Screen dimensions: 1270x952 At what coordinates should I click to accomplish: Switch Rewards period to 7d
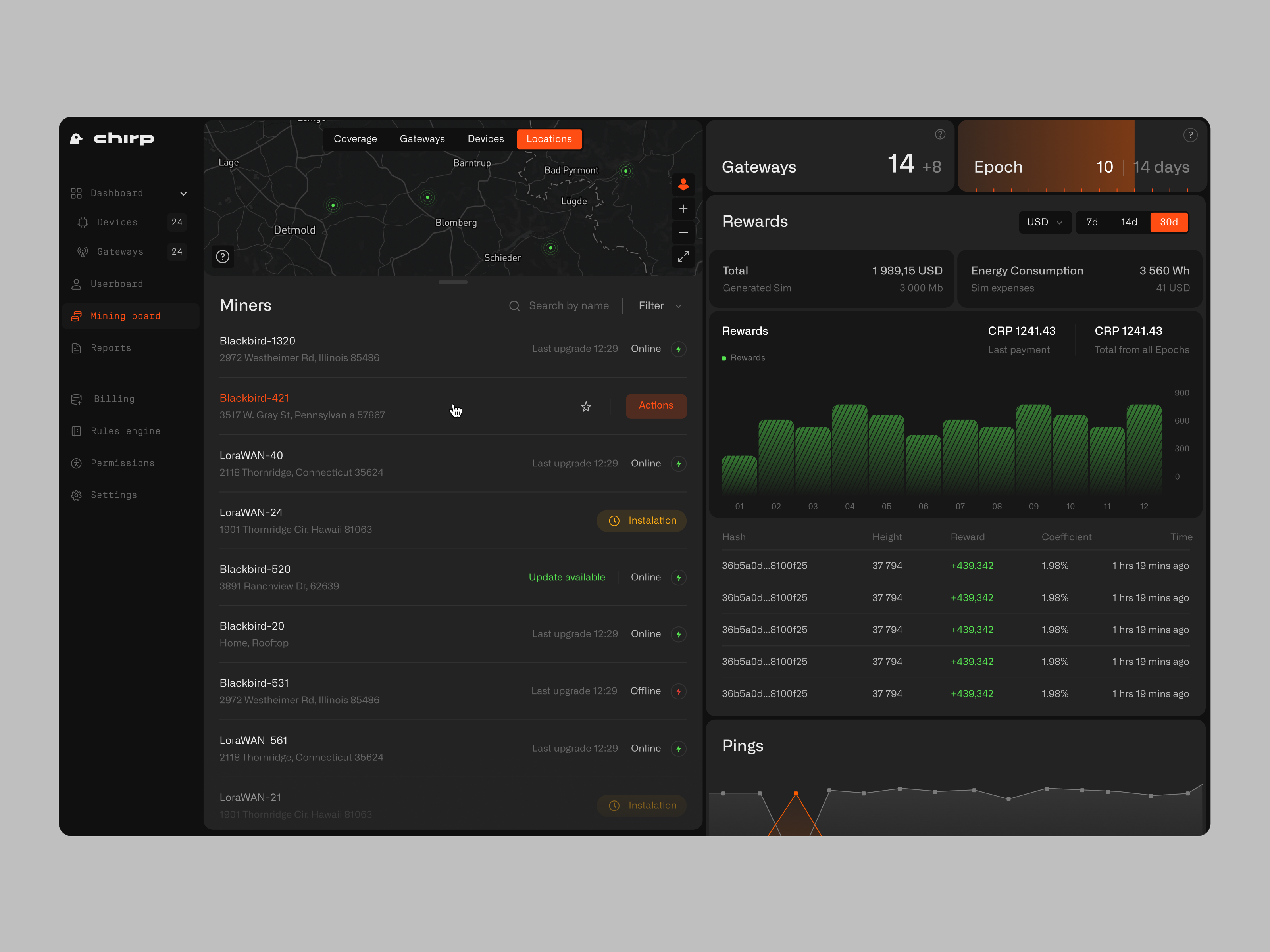[1092, 222]
